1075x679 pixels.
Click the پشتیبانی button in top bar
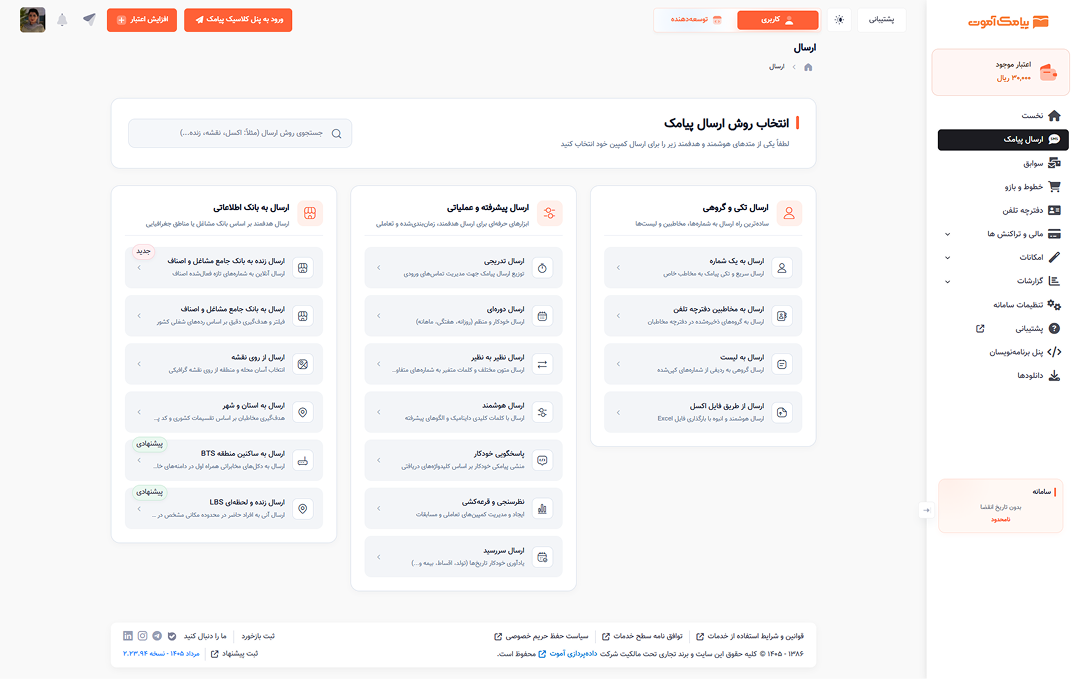pyautogui.click(x=882, y=20)
